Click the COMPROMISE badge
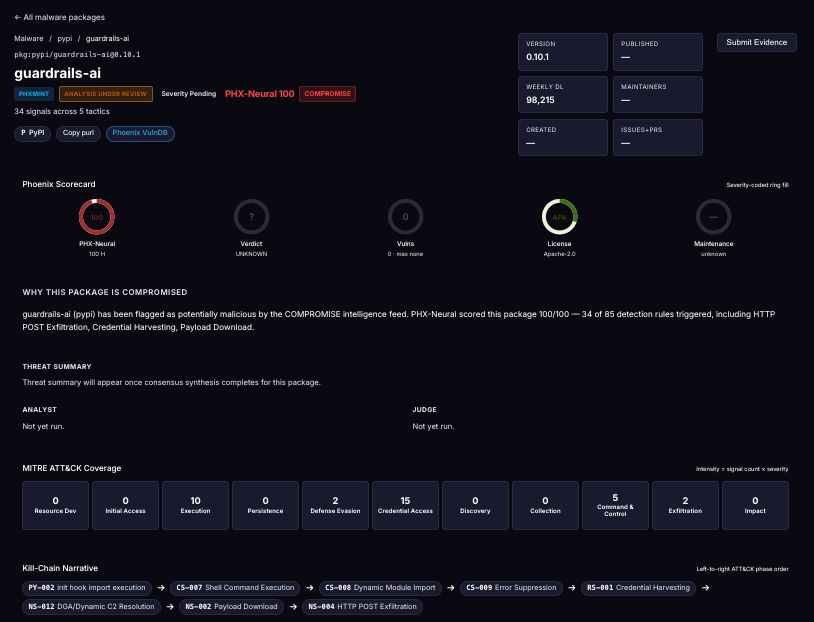814x622 pixels. [328, 94]
